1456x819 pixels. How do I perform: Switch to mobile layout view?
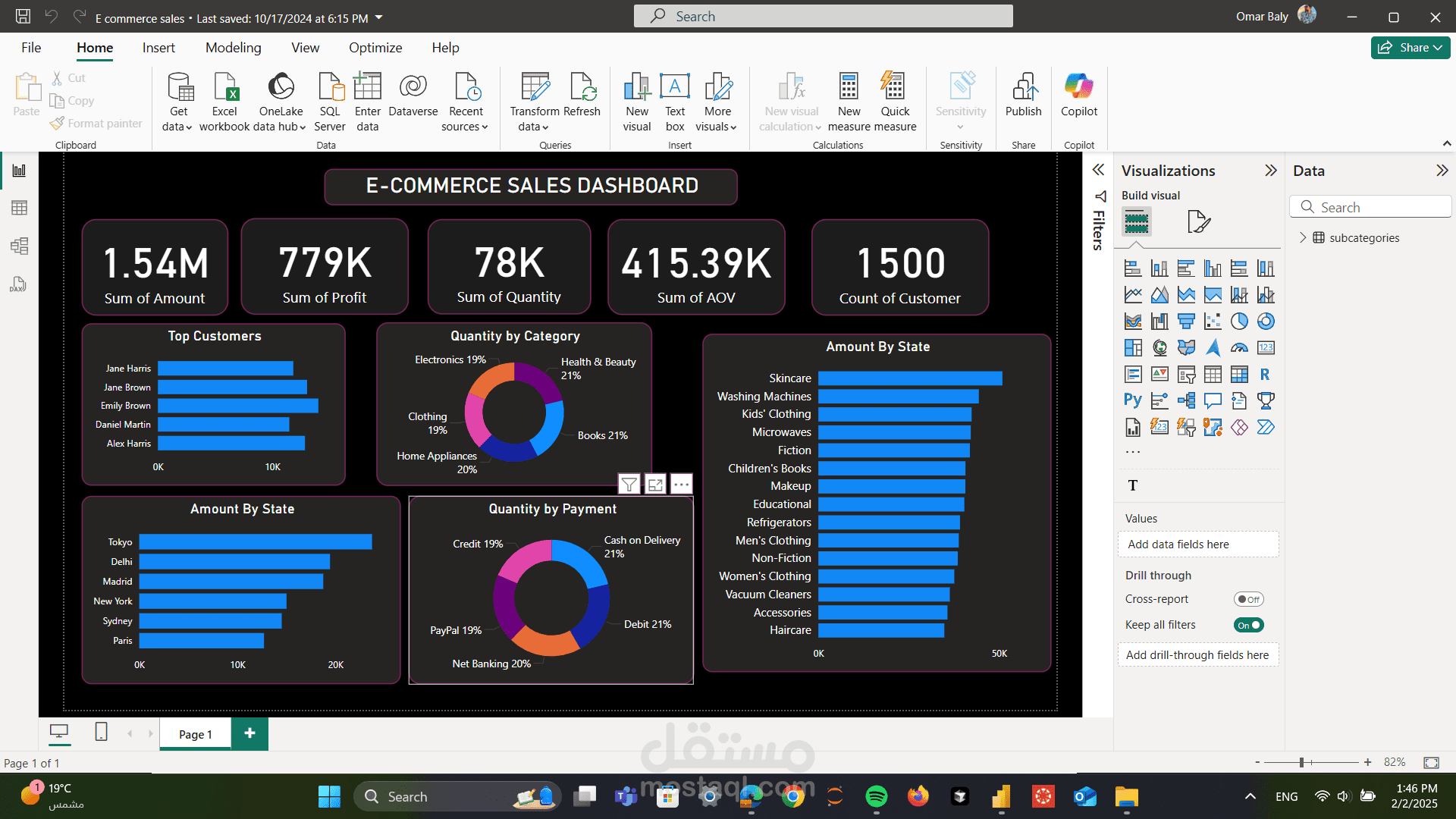coord(101,732)
